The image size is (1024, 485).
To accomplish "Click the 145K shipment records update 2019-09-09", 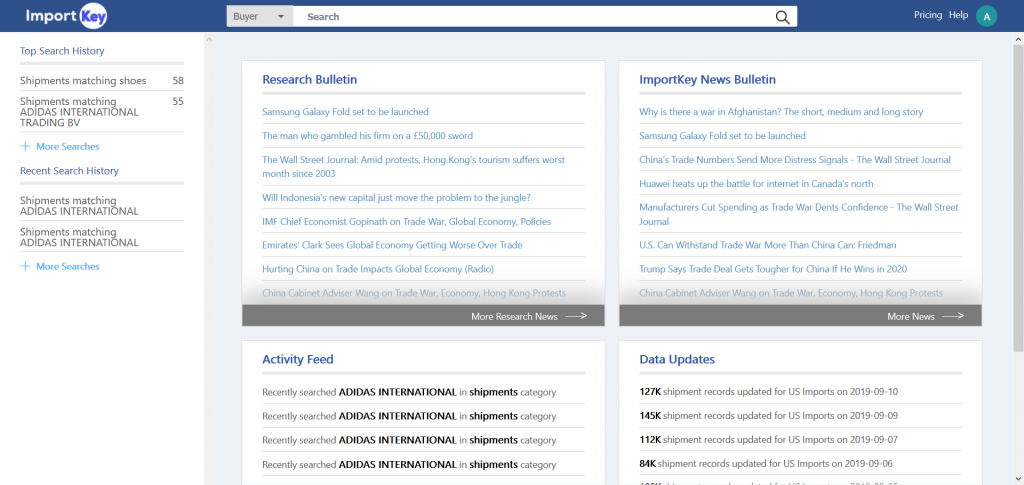I will (x=769, y=415).
